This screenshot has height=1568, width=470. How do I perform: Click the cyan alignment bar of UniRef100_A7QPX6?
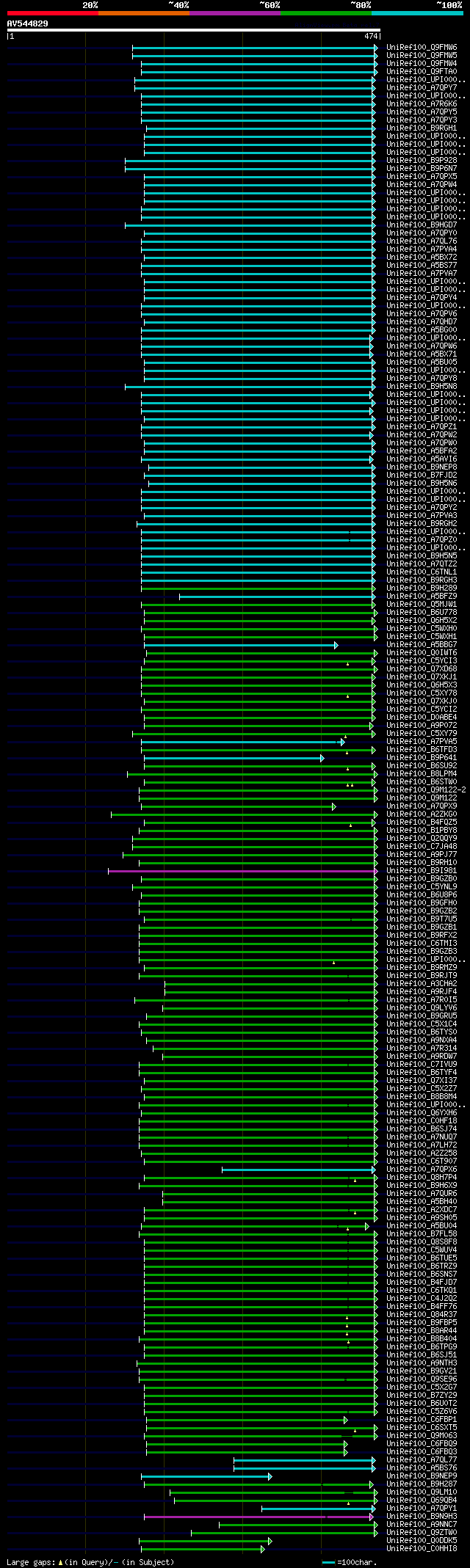pyautogui.click(x=298, y=1170)
